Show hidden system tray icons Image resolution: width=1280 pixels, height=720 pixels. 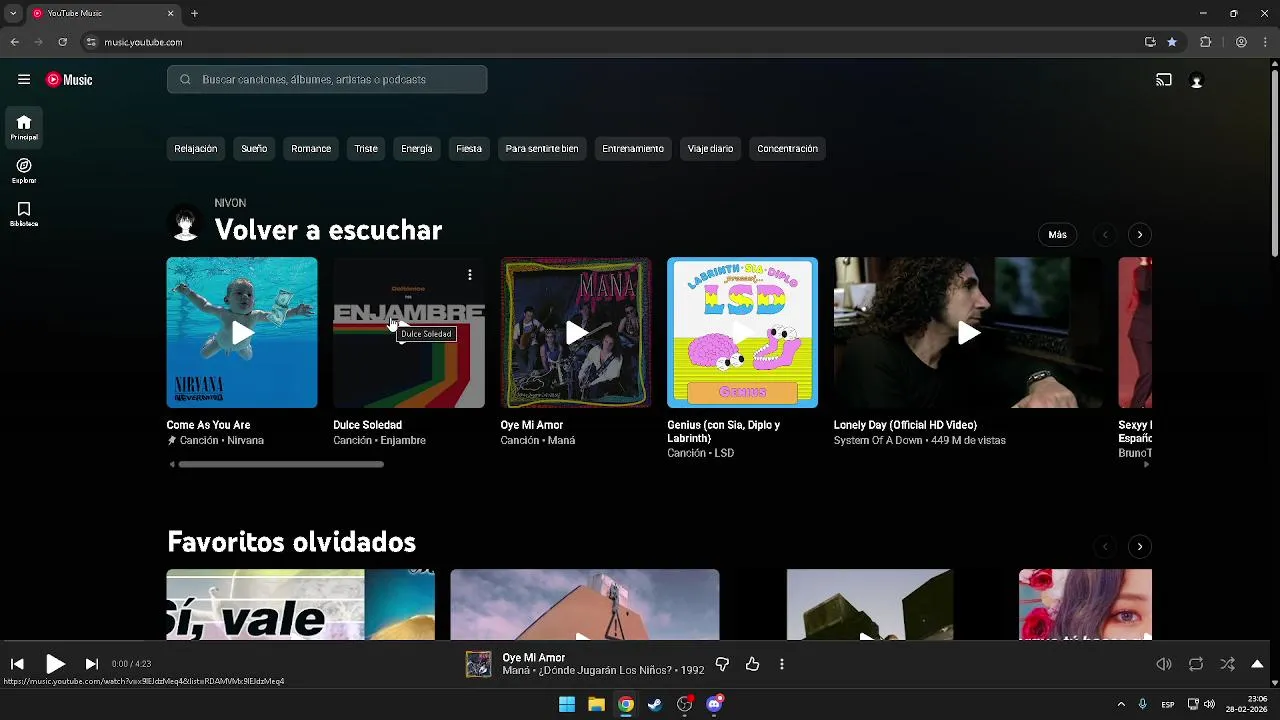click(x=1121, y=705)
